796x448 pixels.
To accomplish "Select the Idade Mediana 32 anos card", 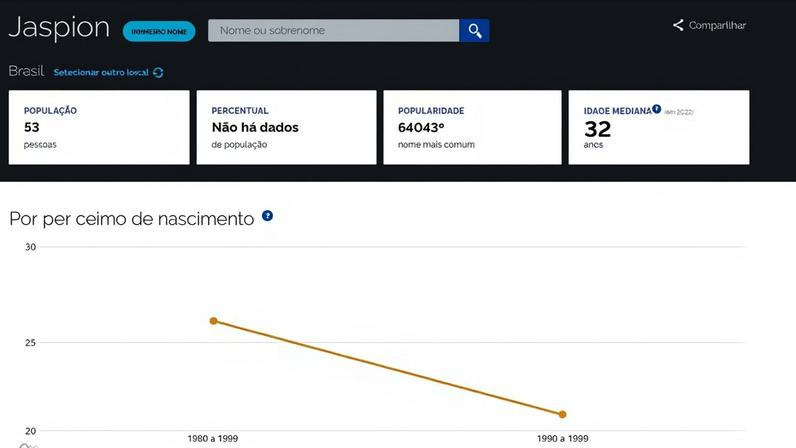I will pos(659,127).
